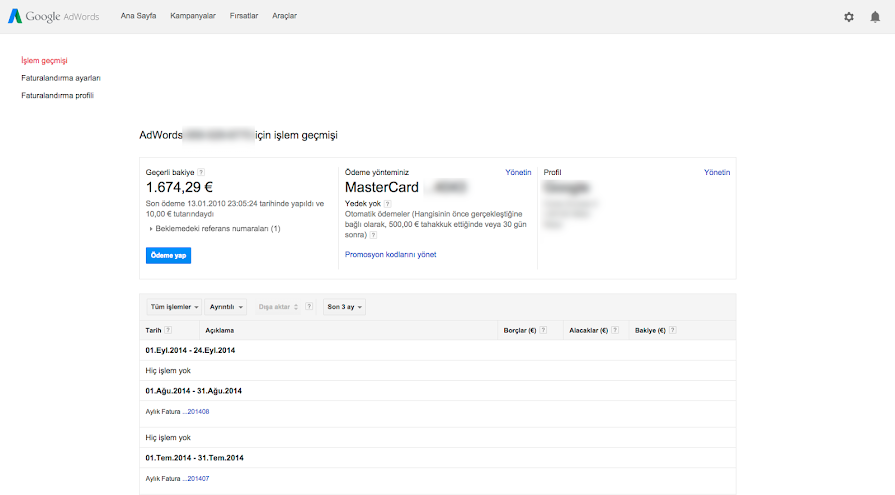Click Promosyon kodlarını yönet link

click(x=390, y=255)
